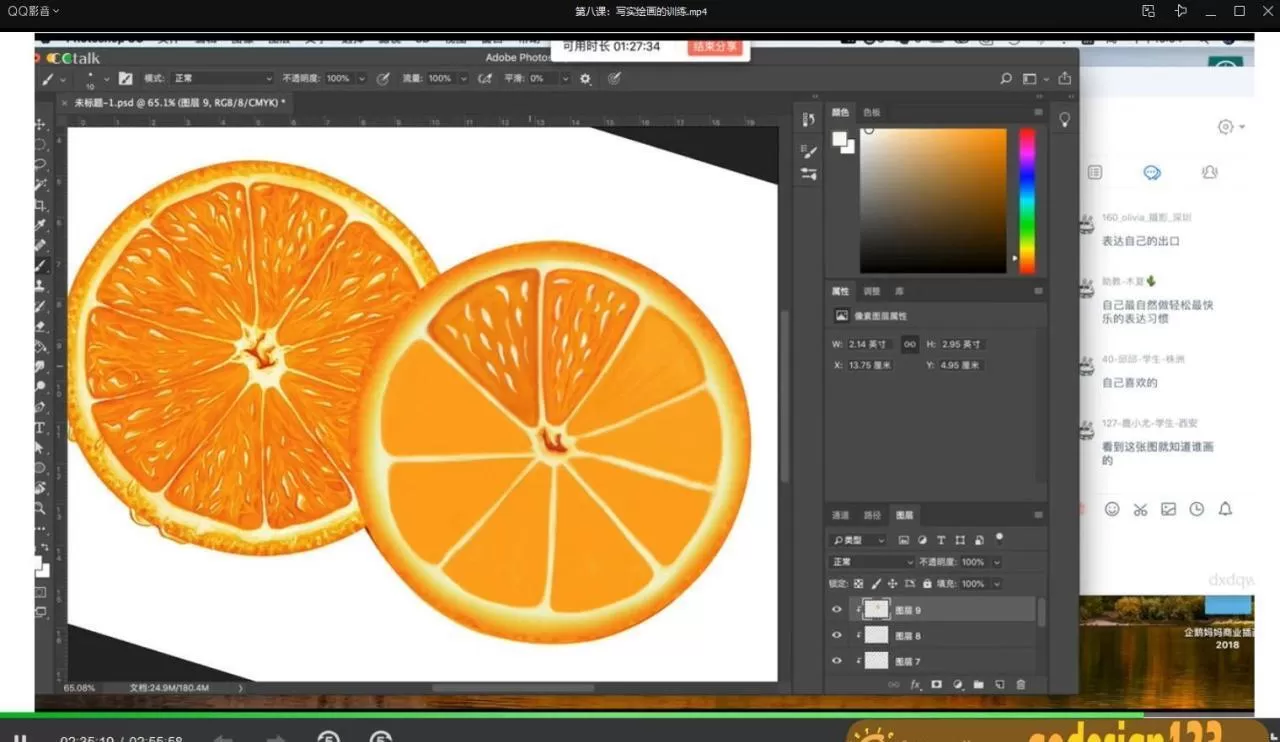
Task: Click the rainbow hue slider strip
Action: [1026, 200]
